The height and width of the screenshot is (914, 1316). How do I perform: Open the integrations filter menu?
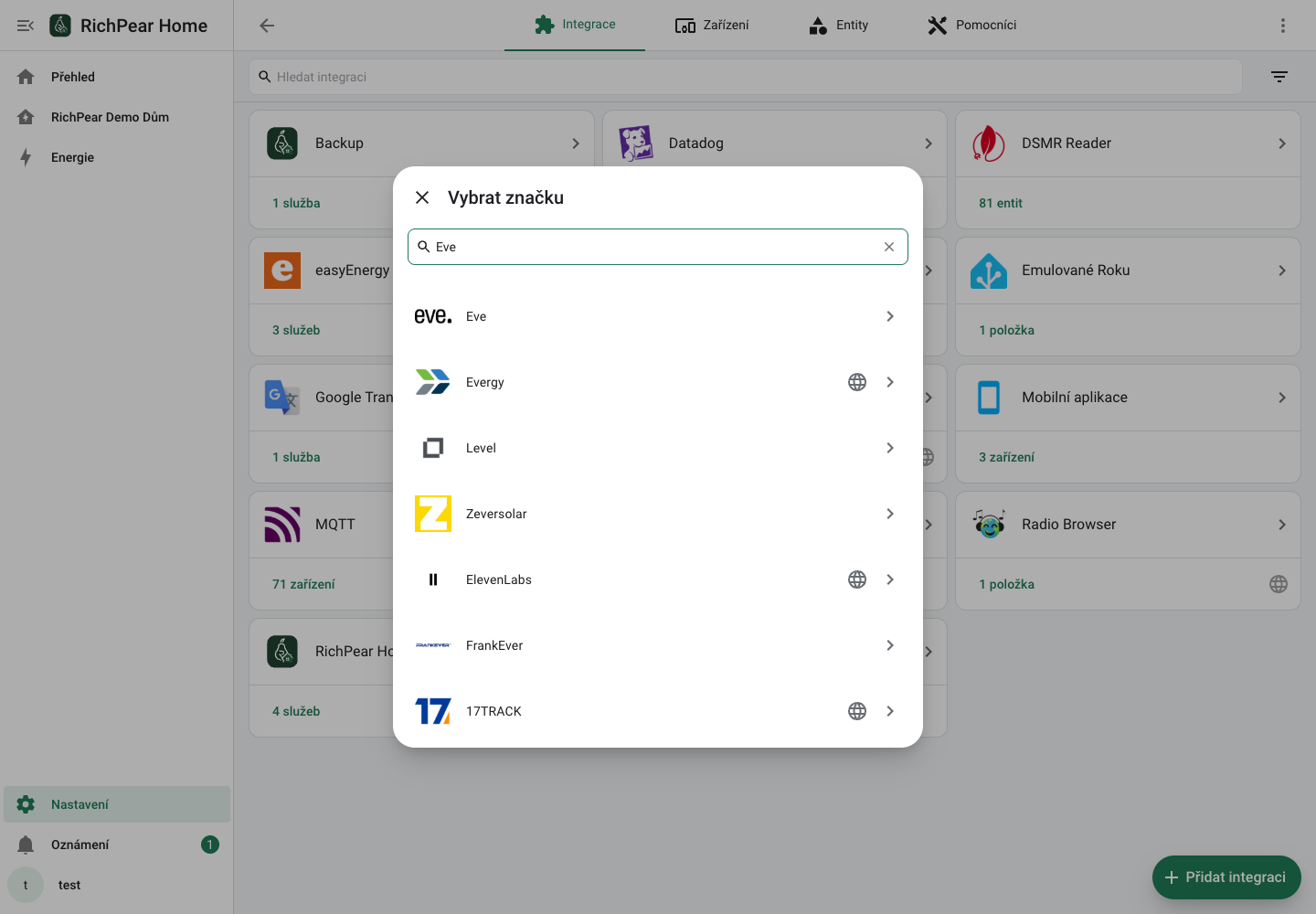point(1279,77)
